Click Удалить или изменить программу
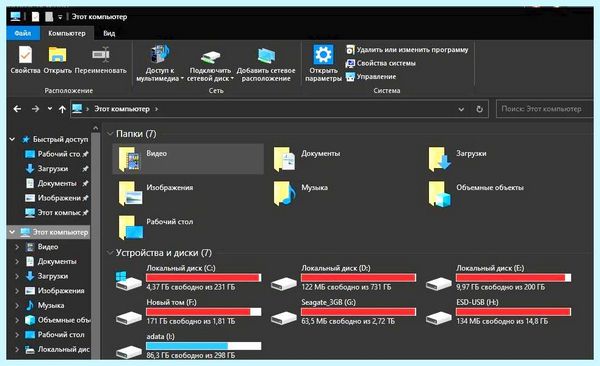The width and height of the screenshot is (600, 366). point(407,50)
